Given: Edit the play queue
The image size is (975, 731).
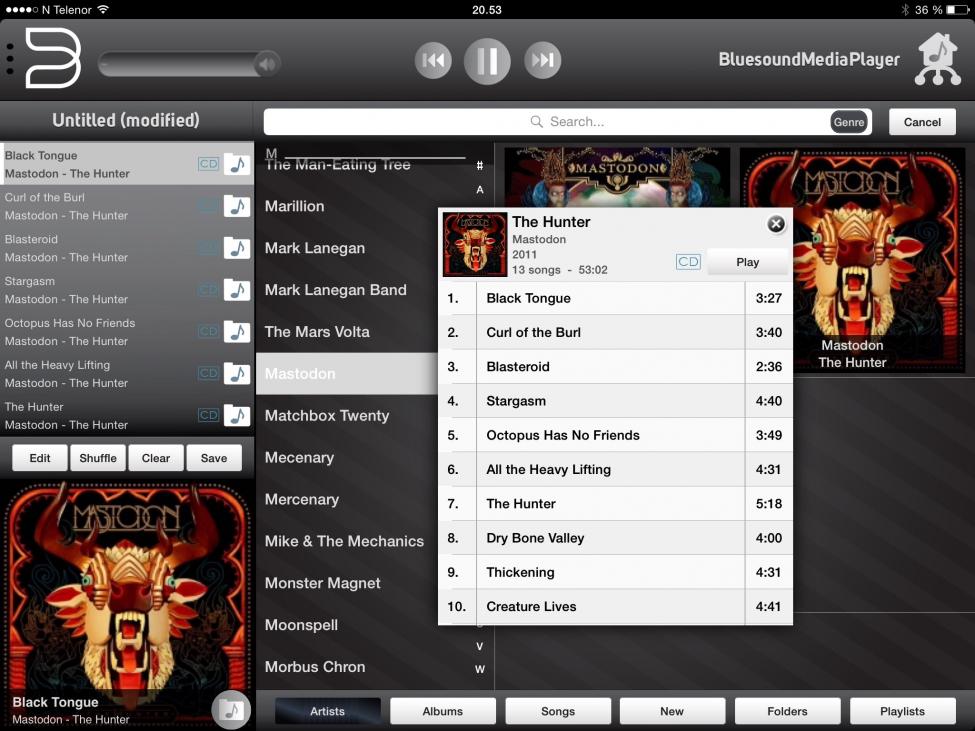Looking at the screenshot, I should tap(40, 458).
